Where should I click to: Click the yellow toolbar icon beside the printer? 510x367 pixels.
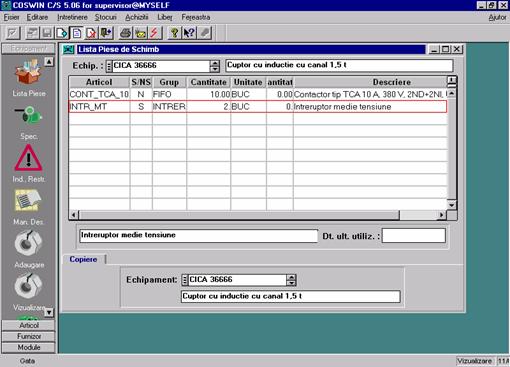(140, 33)
